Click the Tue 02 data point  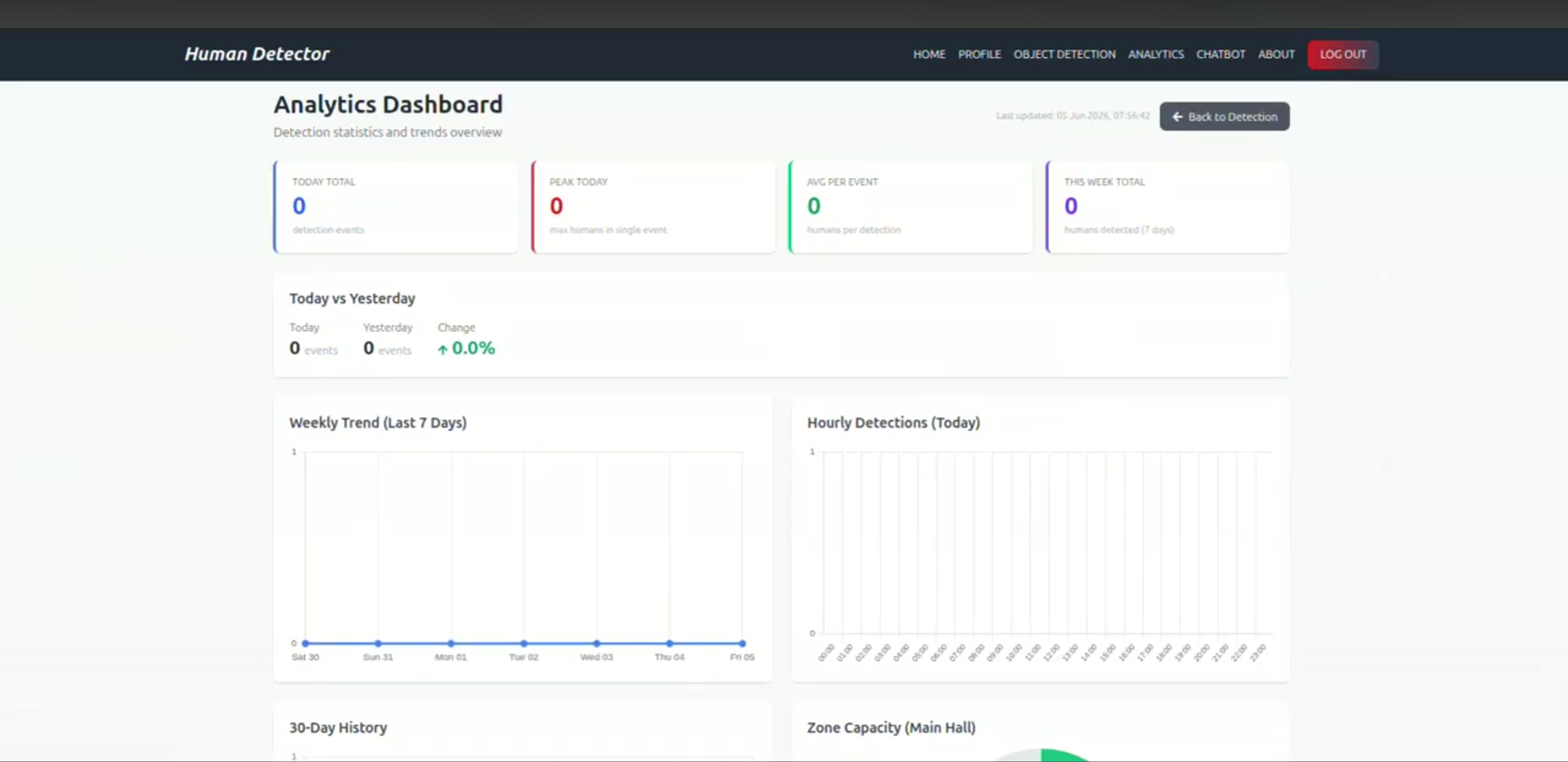click(x=524, y=643)
